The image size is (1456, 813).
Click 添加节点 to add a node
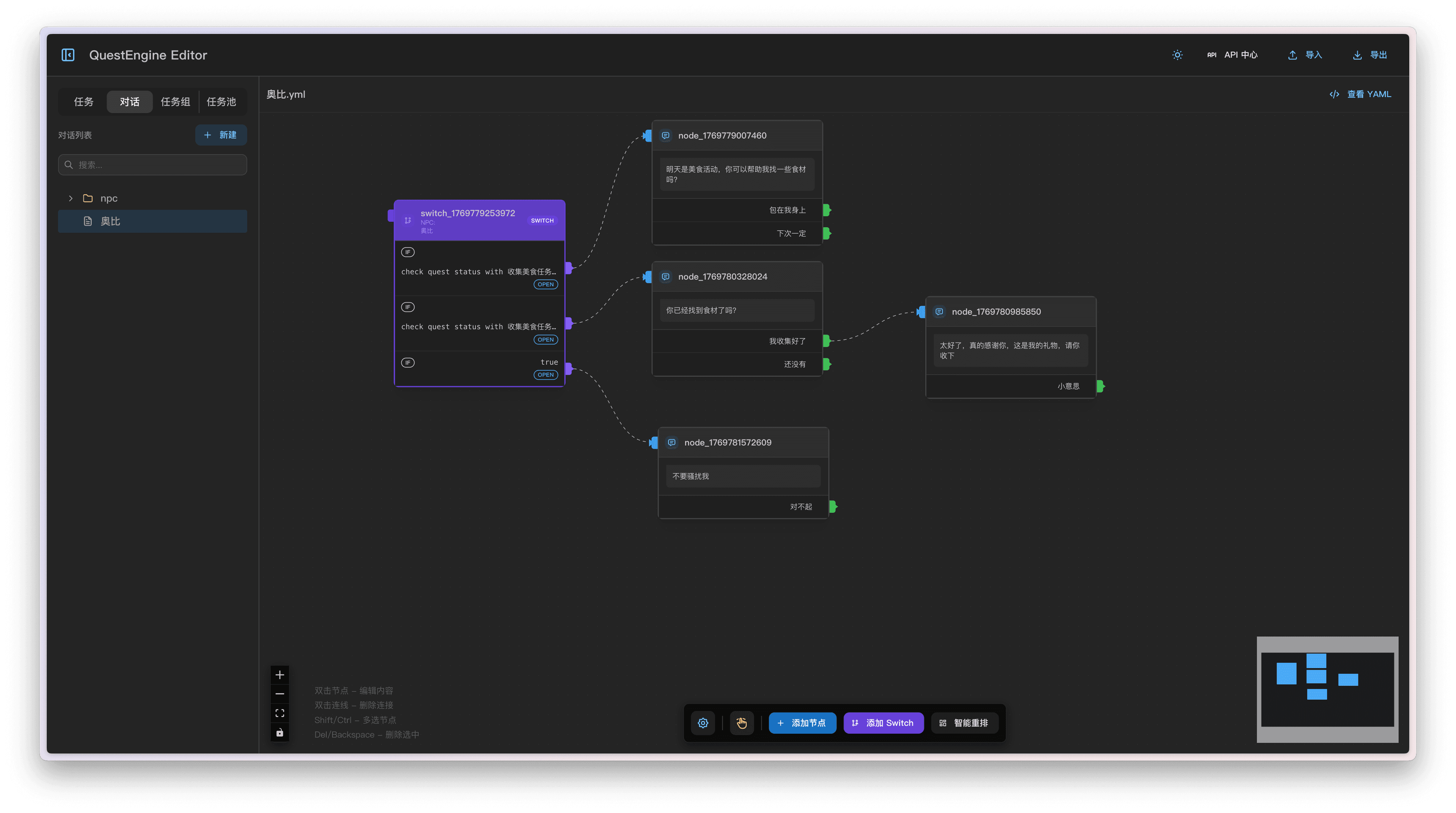pyautogui.click(x=802, y=723)
